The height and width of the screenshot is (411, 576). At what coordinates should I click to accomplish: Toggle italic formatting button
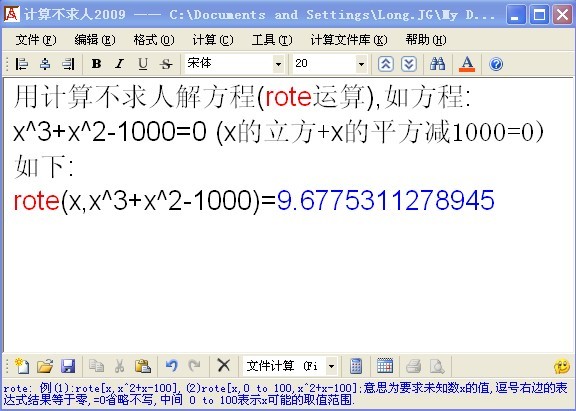point(119,64)
